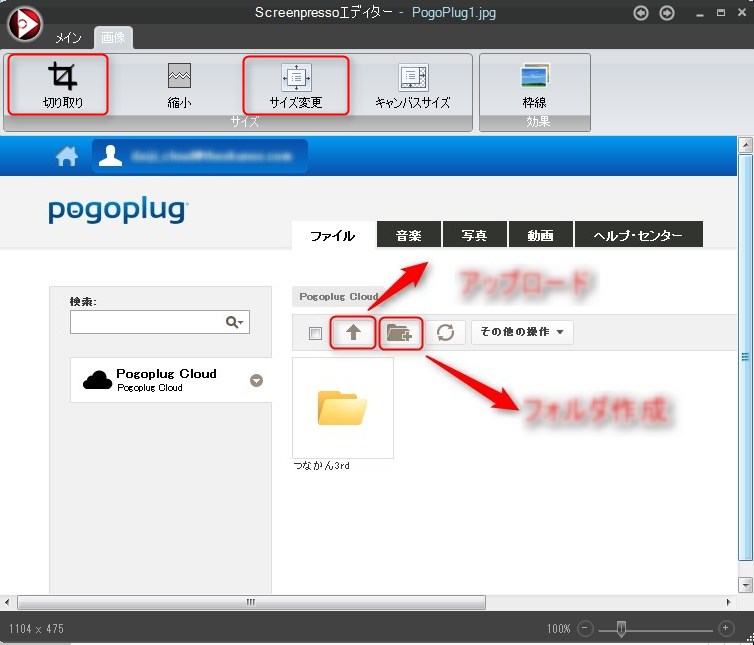Viewport: 754px width, 645px height.
Task: Click the blurred account email field
Action: coord(211,156)
